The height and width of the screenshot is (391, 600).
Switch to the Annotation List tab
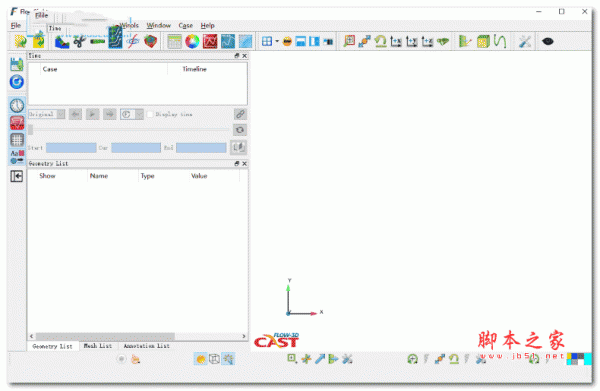[147, 346]
